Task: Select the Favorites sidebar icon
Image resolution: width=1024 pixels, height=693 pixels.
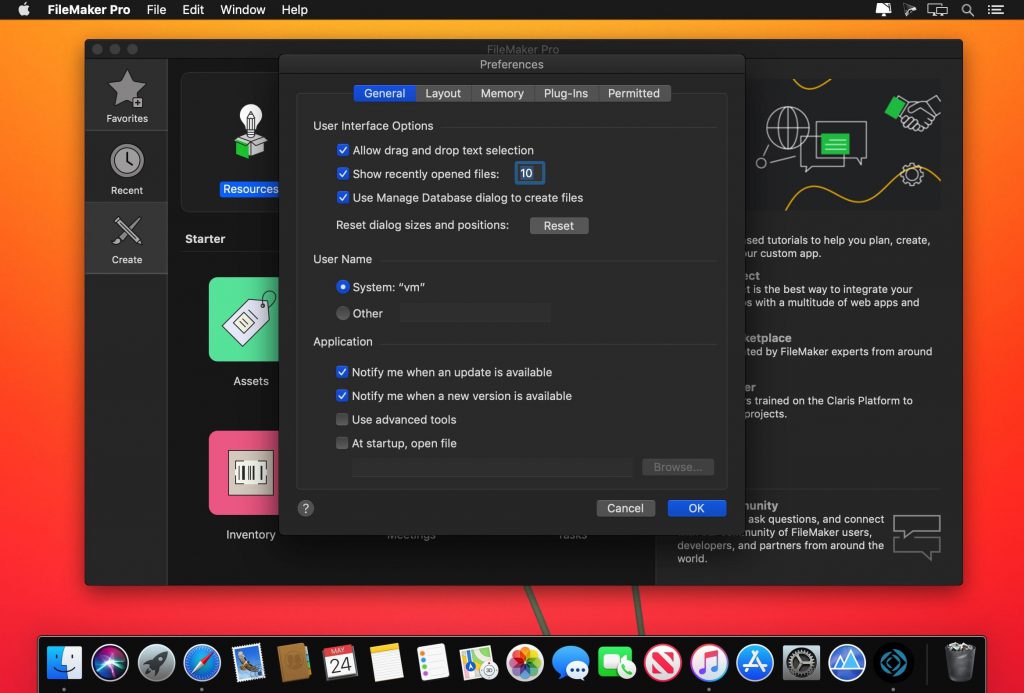Action: tap(126, 94)
